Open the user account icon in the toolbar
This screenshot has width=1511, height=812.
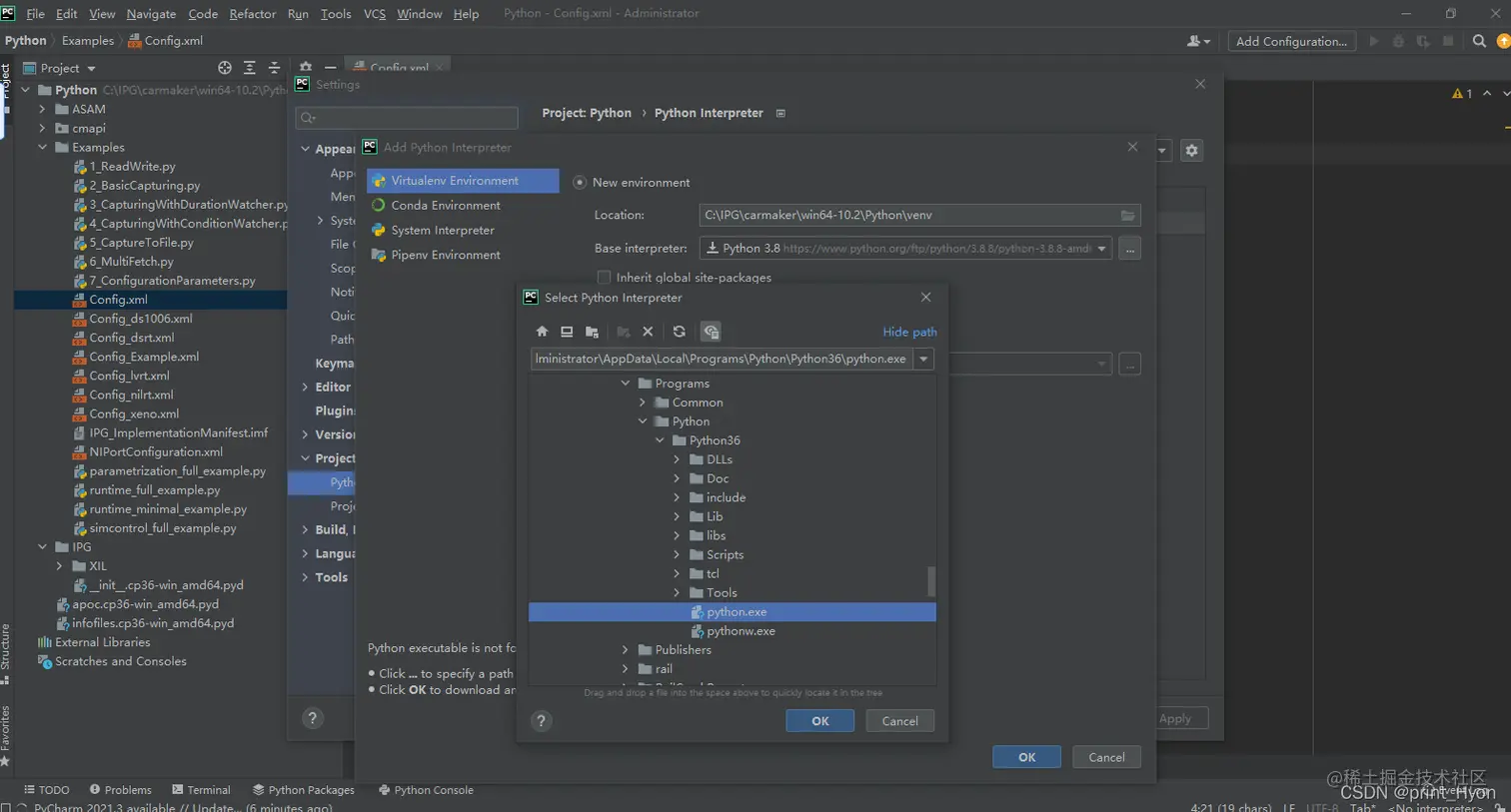click(1198, 41)
